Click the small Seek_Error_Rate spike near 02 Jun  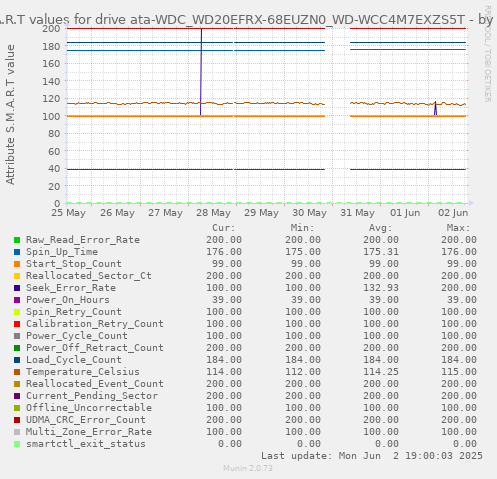tap(435, 109)
